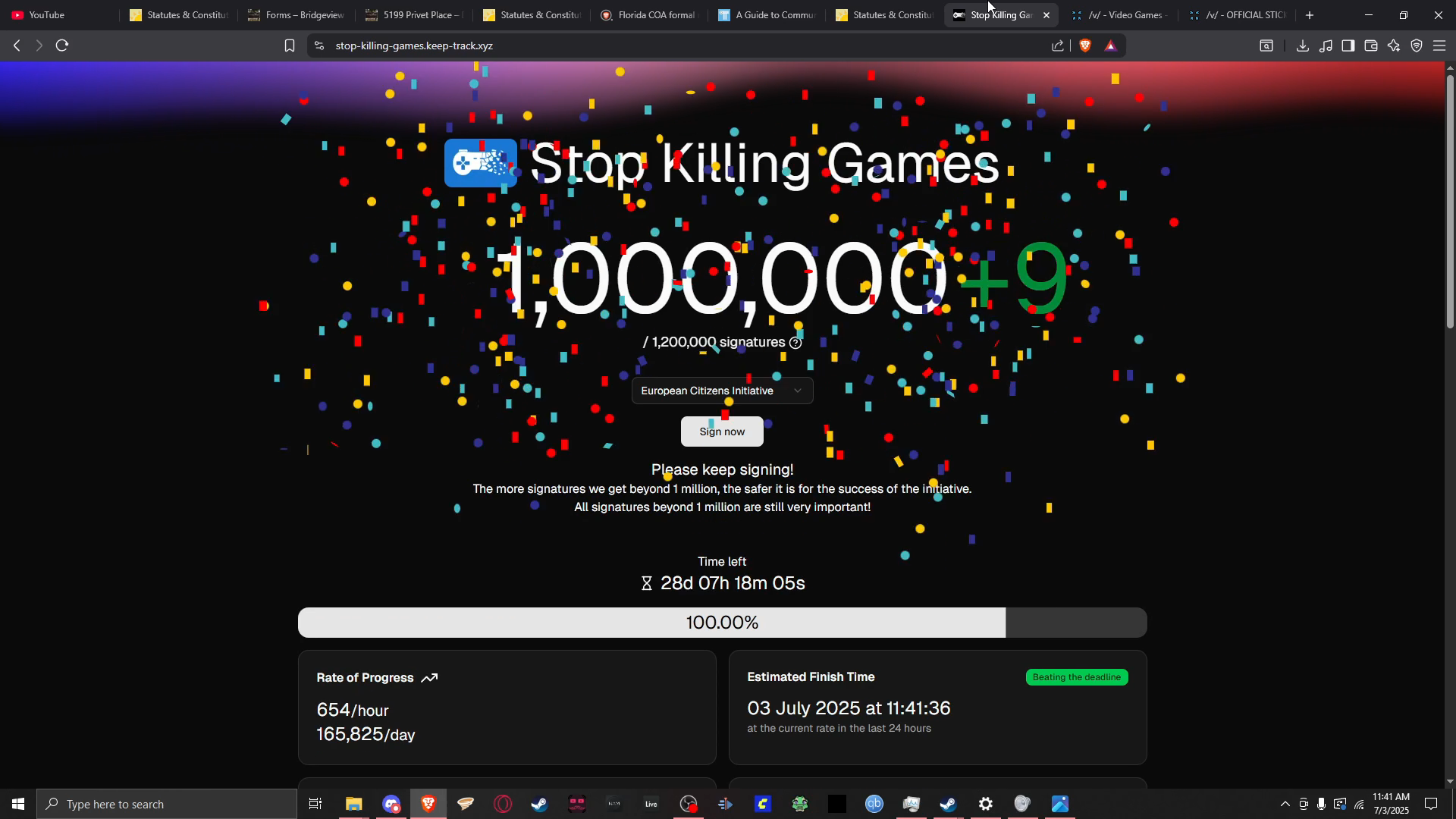Click the Brave browser taskbar icon
Screen dimensions: 1456x819
[x=428, y=804]
